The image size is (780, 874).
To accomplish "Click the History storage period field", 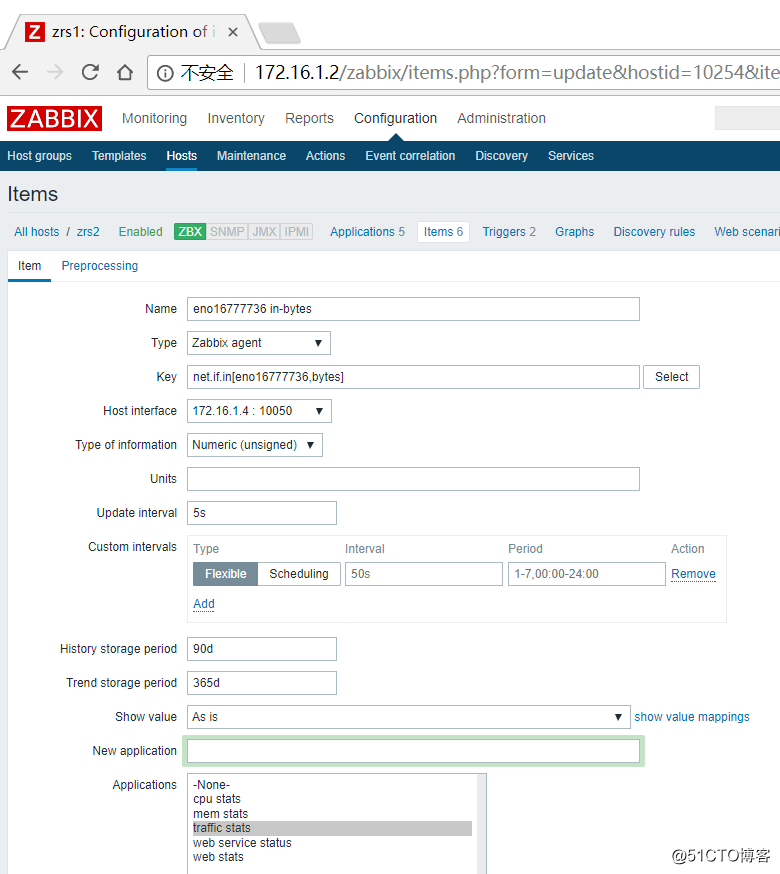I will [x=261, y=649].
